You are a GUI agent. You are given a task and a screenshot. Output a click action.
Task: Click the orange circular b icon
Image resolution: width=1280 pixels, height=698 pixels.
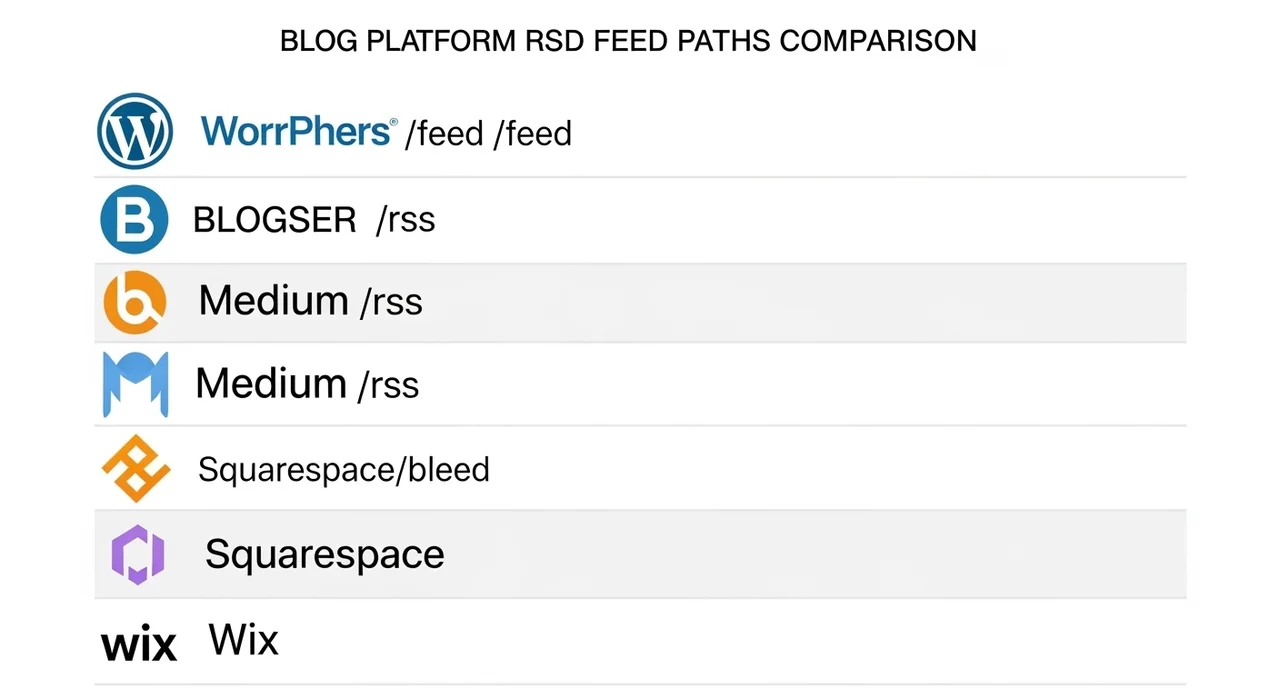(135, 301)
